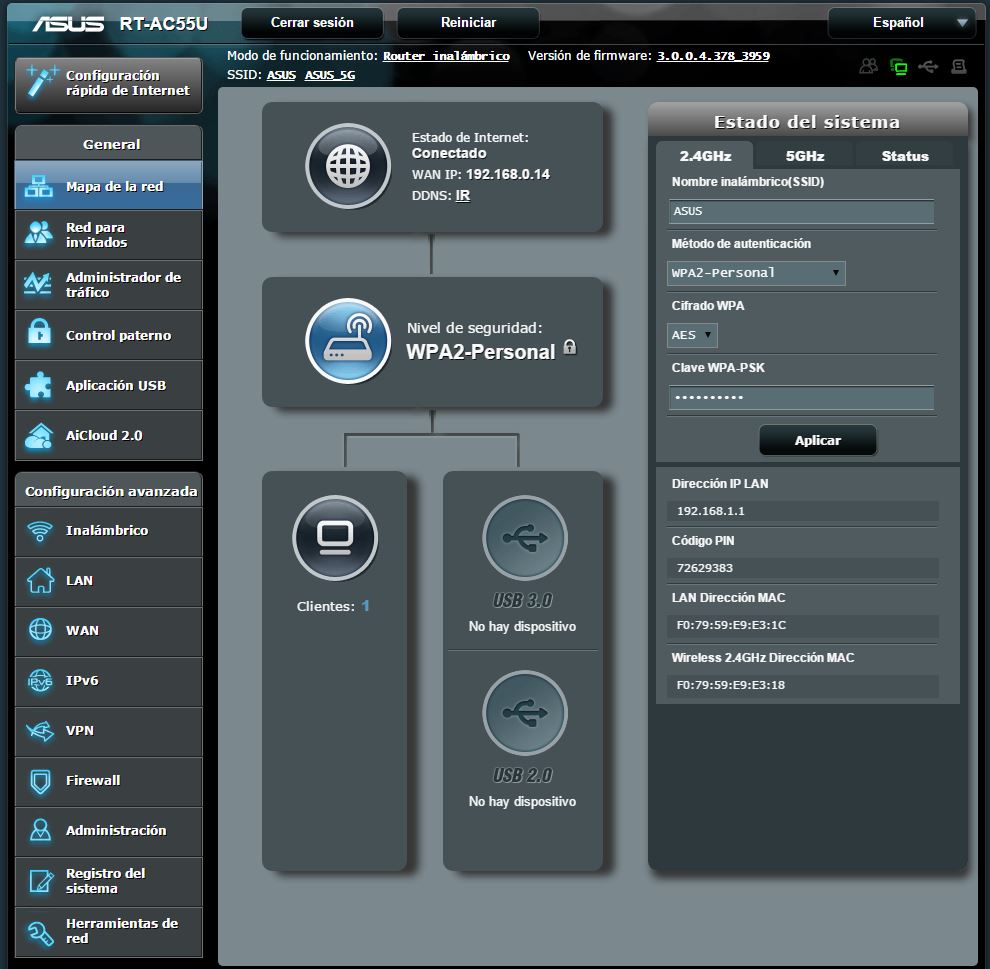The width and height of the screenshot is (990, 969).
Task: Open AiCloud 2.0 menu item
Action: 109,435
